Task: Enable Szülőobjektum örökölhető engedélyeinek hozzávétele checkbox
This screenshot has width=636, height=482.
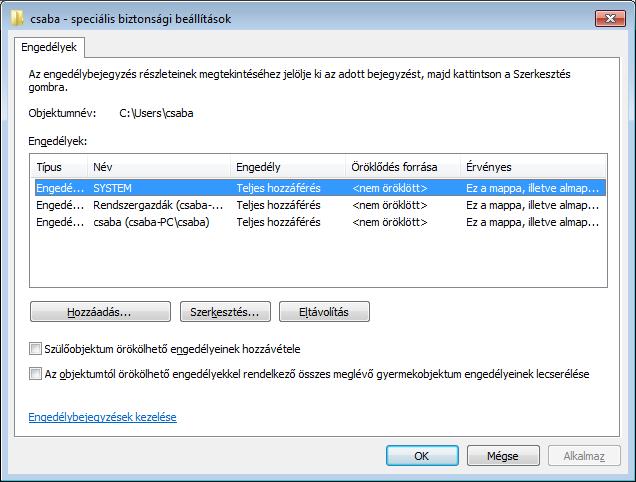Action: tap(35, 349)
